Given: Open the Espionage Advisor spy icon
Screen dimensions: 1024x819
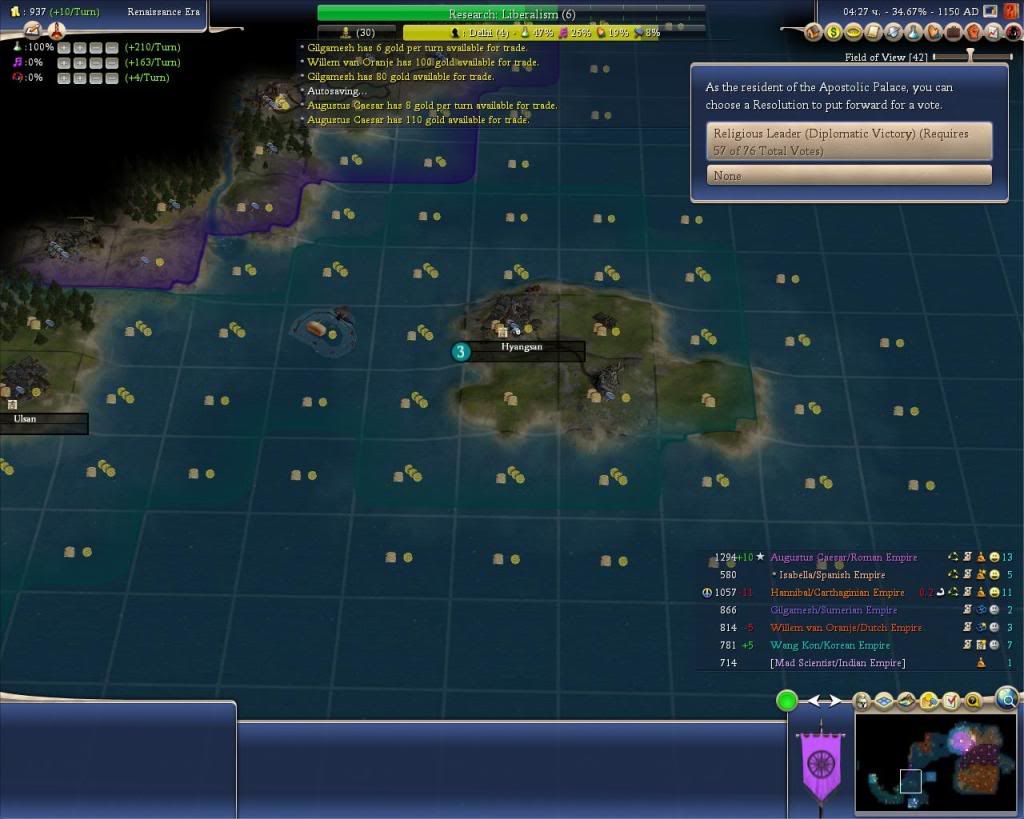Looking at the screenshot, I should [x=1013, y=32].
